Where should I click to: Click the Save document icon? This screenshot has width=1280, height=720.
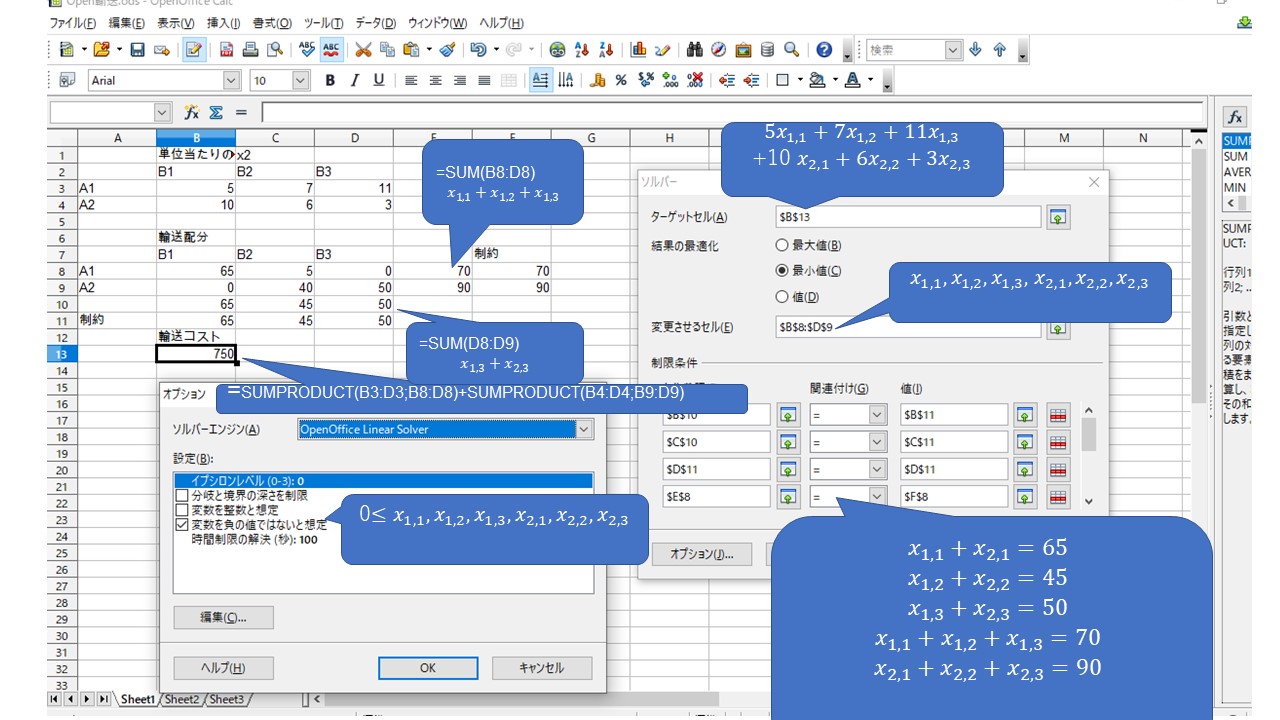(x=138, y=49)
